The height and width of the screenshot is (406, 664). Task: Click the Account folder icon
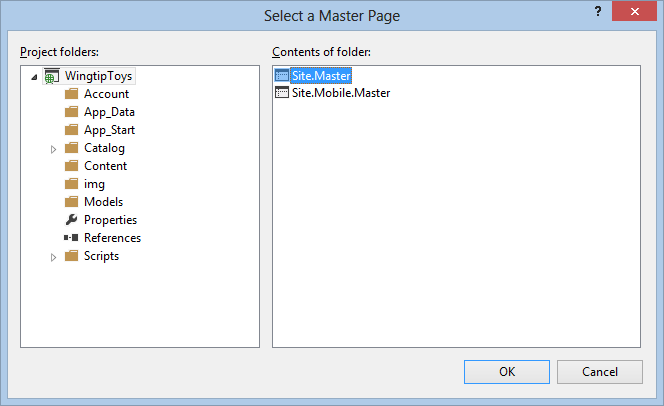(x=71, y=94)
